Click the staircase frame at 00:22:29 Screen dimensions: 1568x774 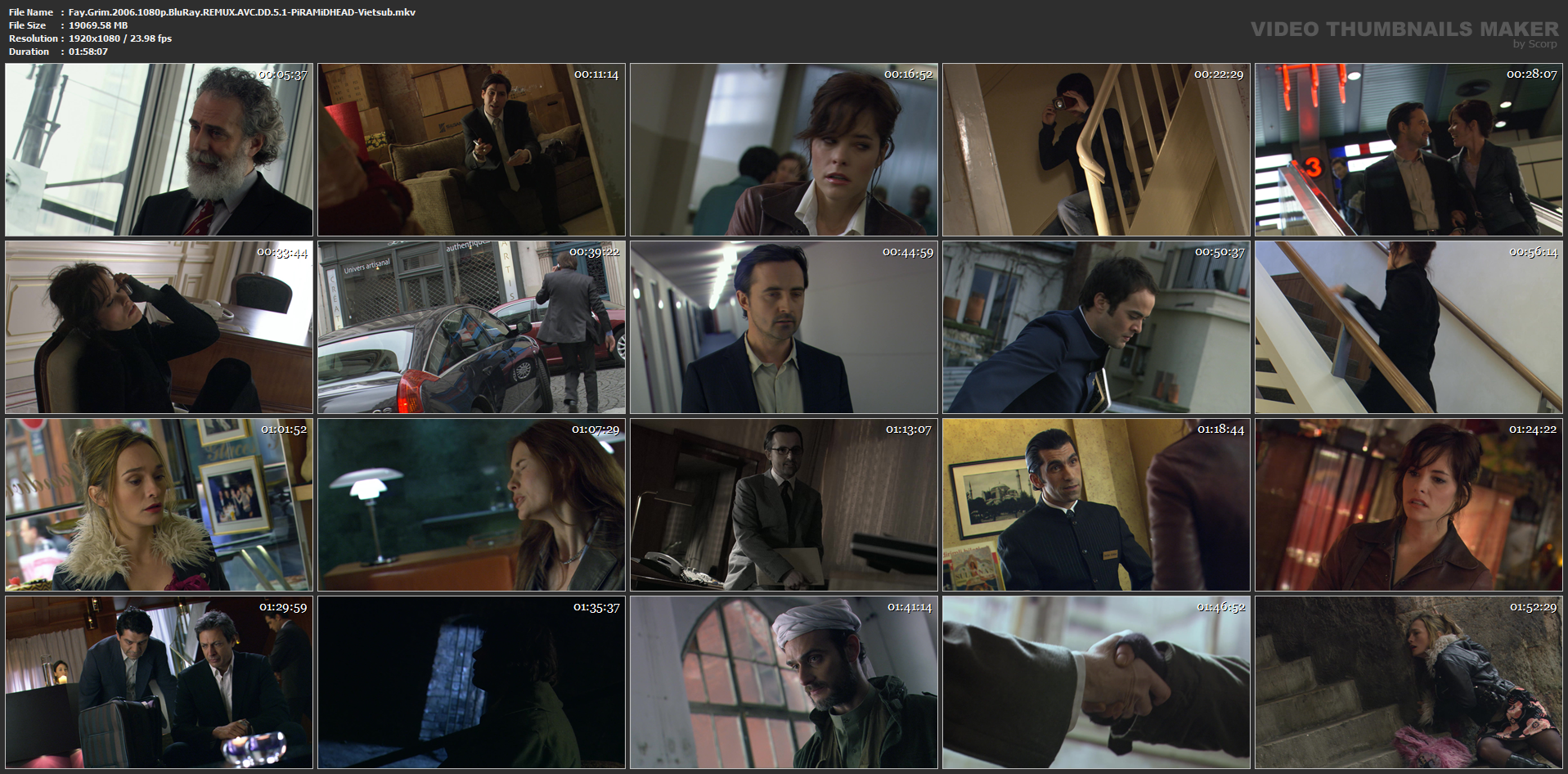[1096, 150]
